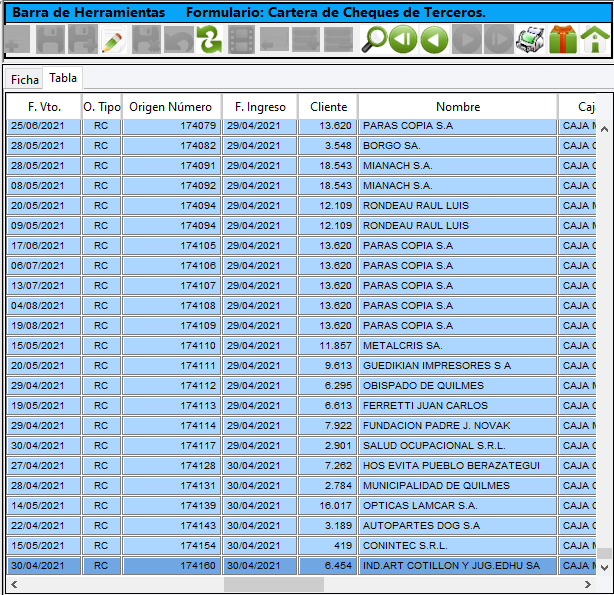Click the disabled grey icon right of the film strip
Screen dimensions: 614x595
[274, 39]
